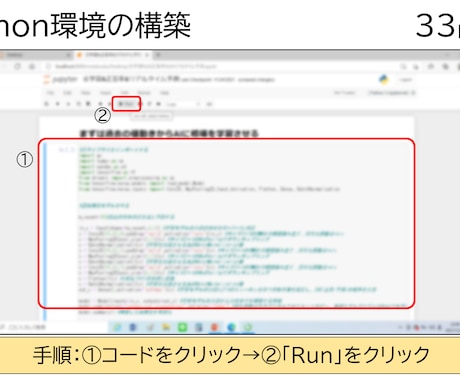
Task: Click the notebook title to rename it
Action: tap(132, 79)
